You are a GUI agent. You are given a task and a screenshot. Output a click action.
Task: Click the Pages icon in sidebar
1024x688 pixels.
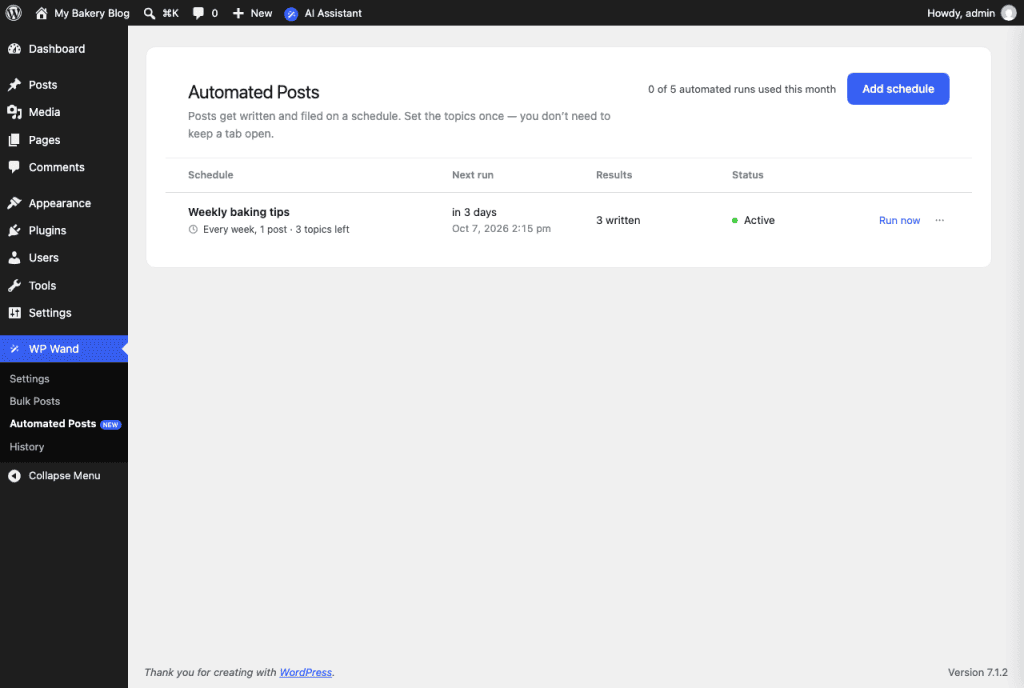point(14,140)
